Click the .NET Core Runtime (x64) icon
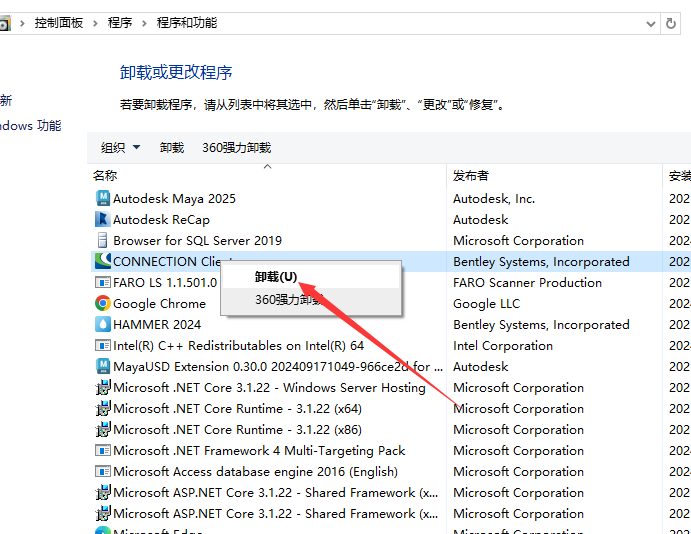This screenshot has height=534, width=691. pos(103,408)
